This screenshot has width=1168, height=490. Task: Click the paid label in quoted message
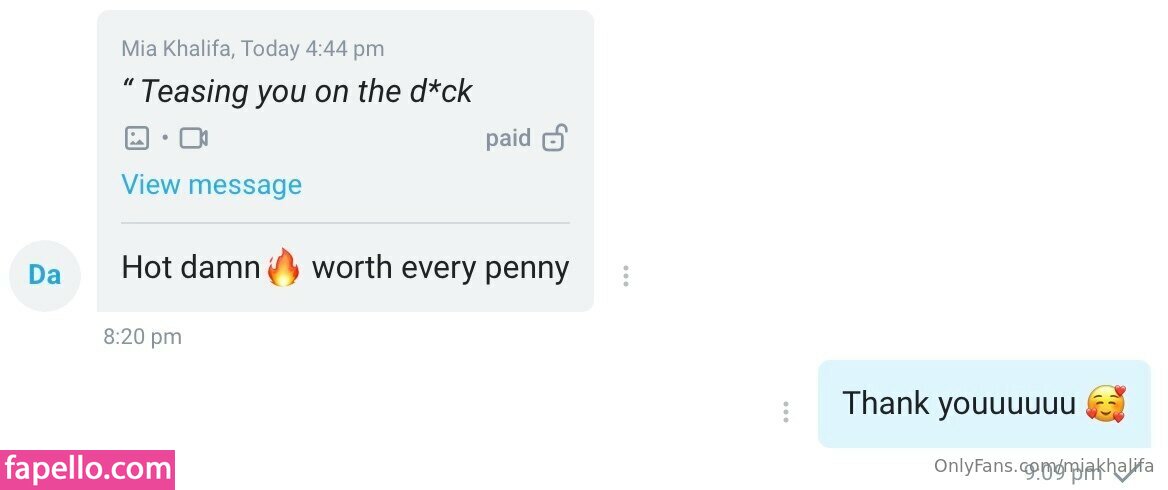click(x=508, y=139)
